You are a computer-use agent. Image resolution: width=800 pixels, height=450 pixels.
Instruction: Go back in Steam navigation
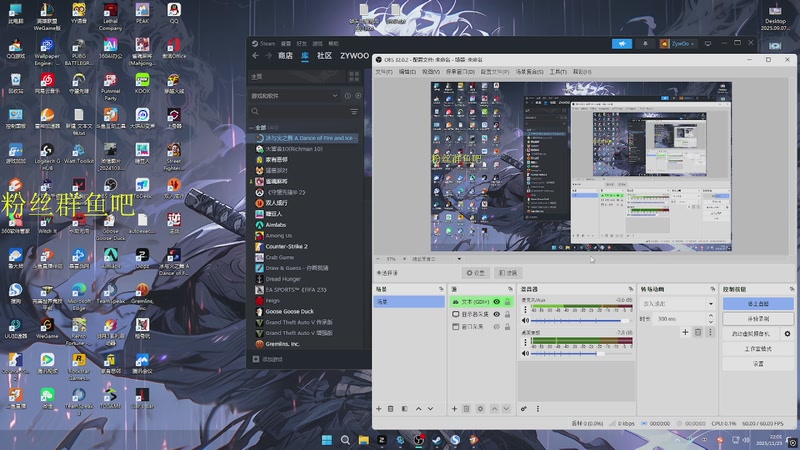[256, 56]
